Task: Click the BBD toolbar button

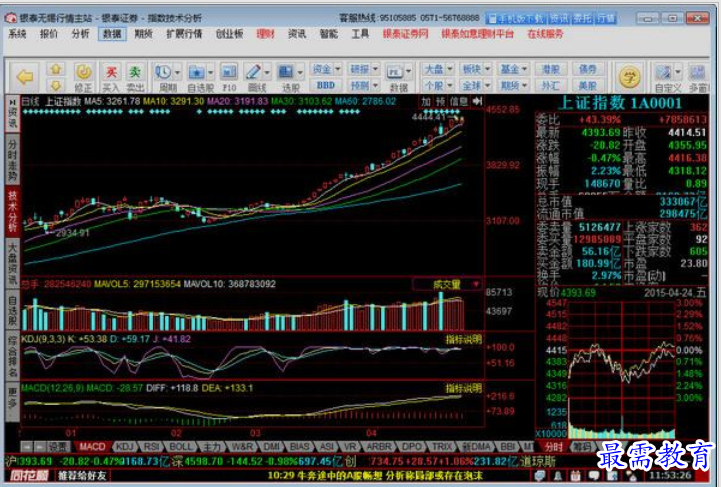Action: point(326,85)
